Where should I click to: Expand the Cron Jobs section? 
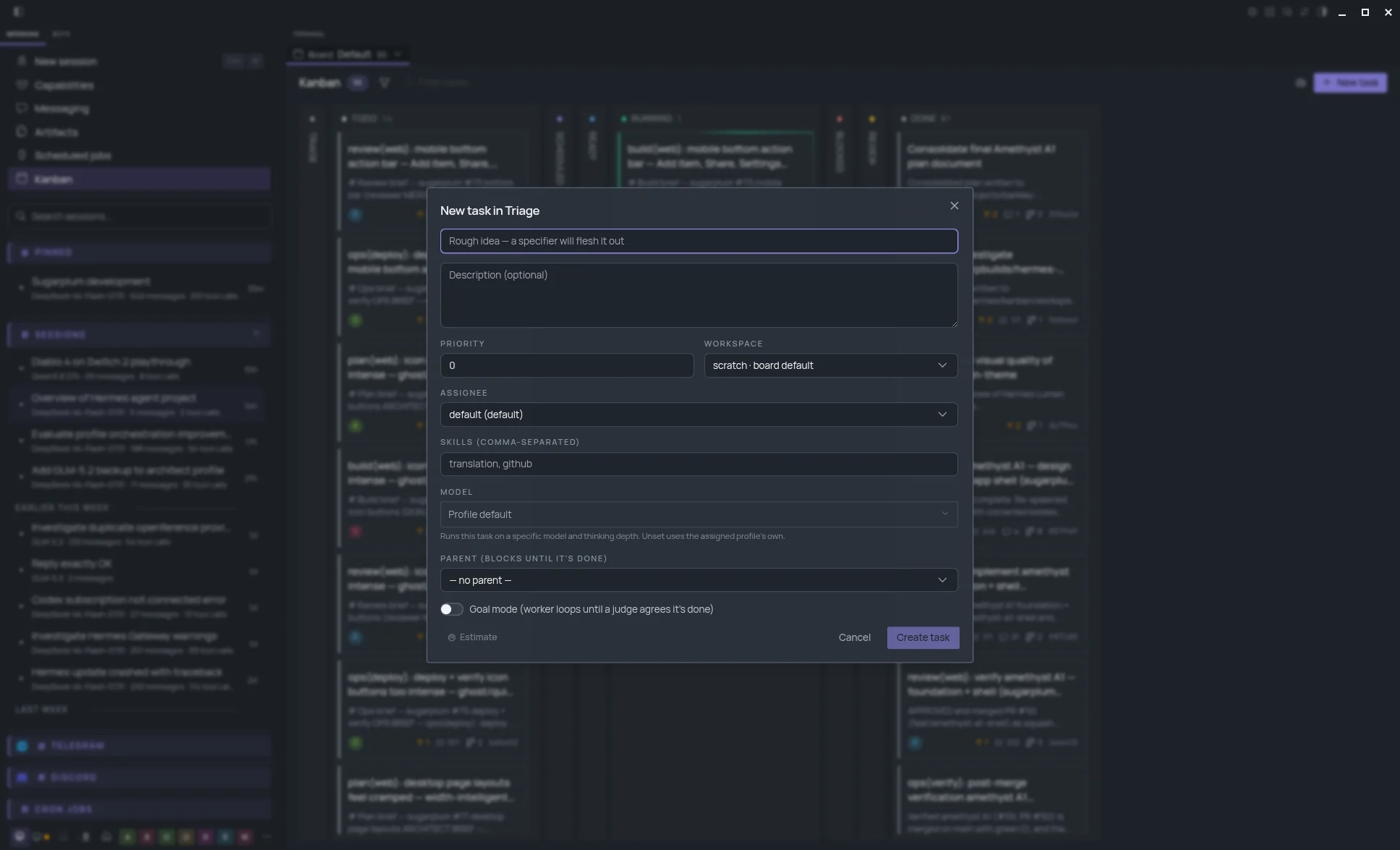(x=139, y=809)
